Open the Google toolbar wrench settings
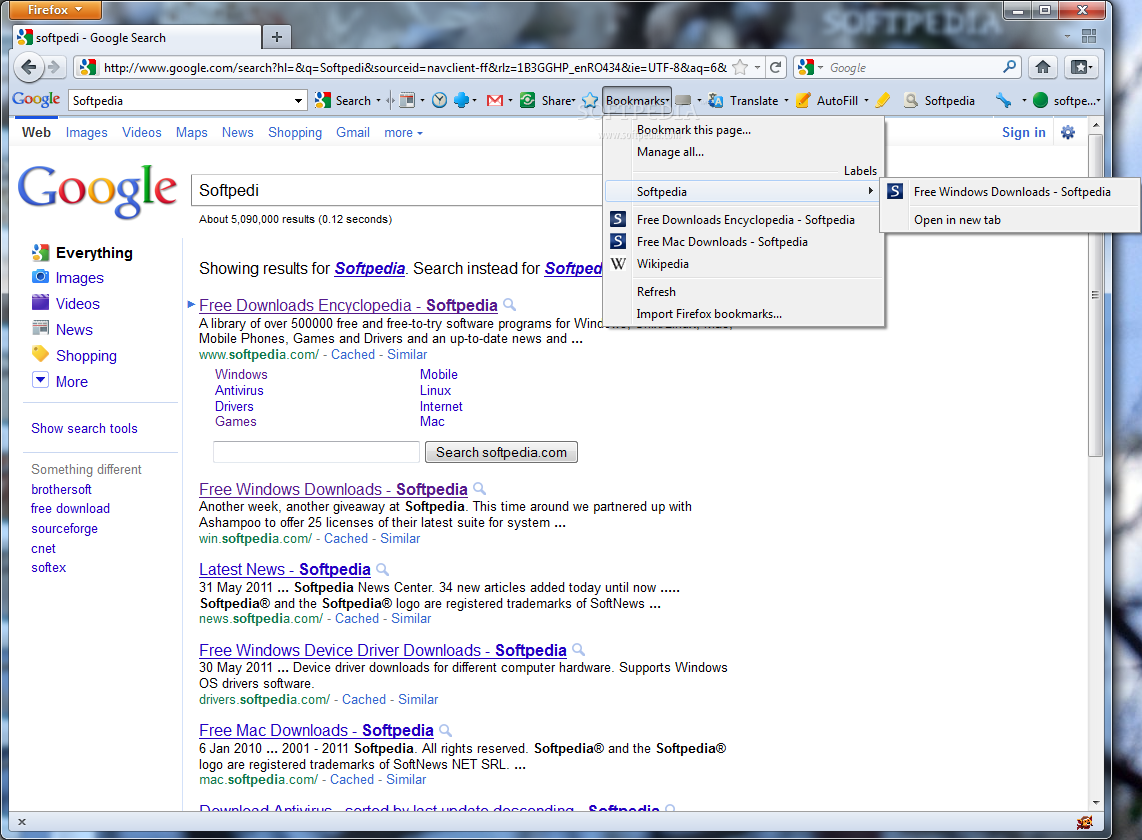The height and width of the screenshot is (840, 1142). pyautogui.click(x=1004, y=101)
